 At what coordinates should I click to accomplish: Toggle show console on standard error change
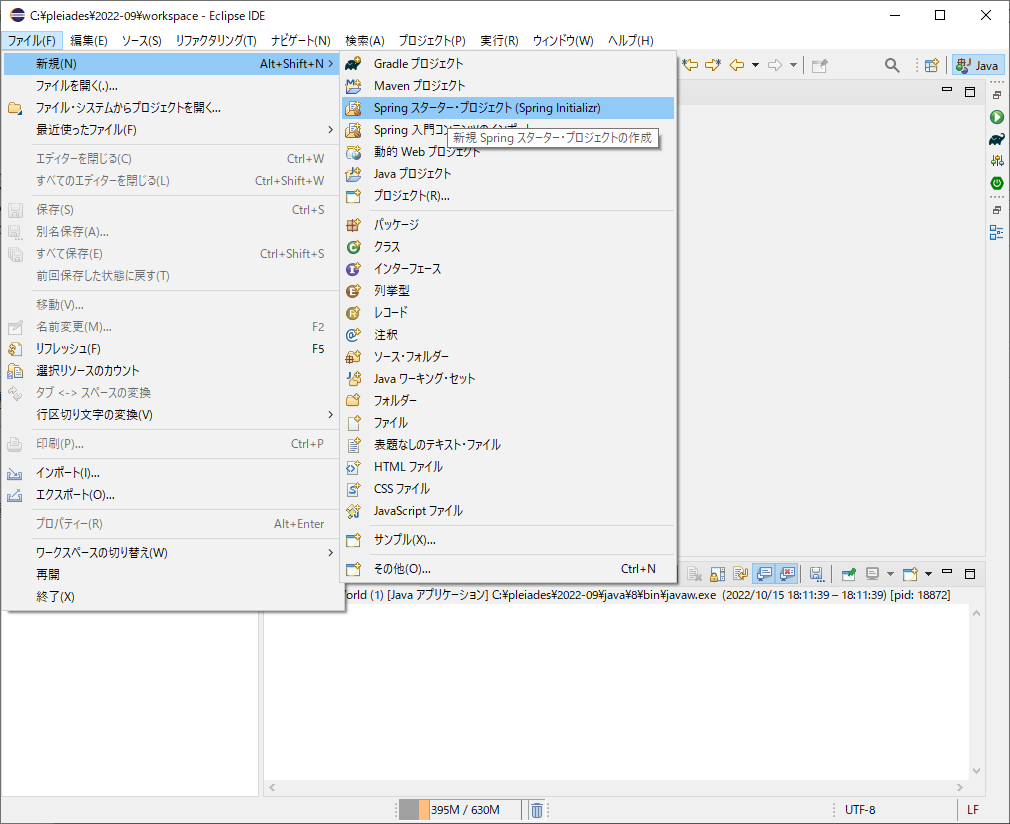[787, 574]
